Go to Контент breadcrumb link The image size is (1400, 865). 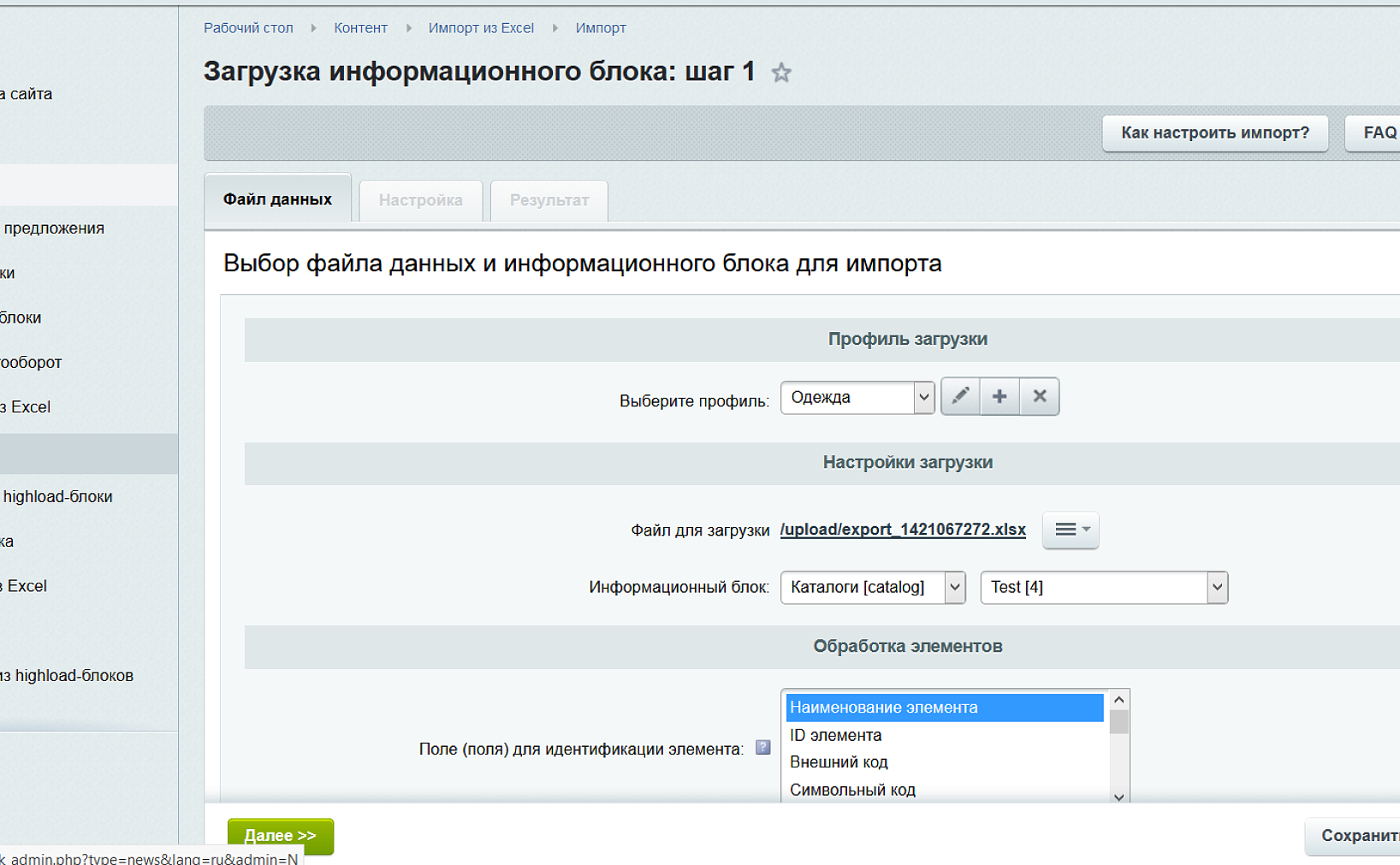click(360, 28)
